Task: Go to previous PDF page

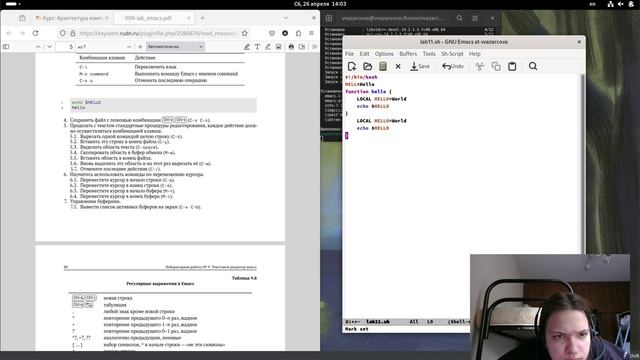Action: pos(38,47)
